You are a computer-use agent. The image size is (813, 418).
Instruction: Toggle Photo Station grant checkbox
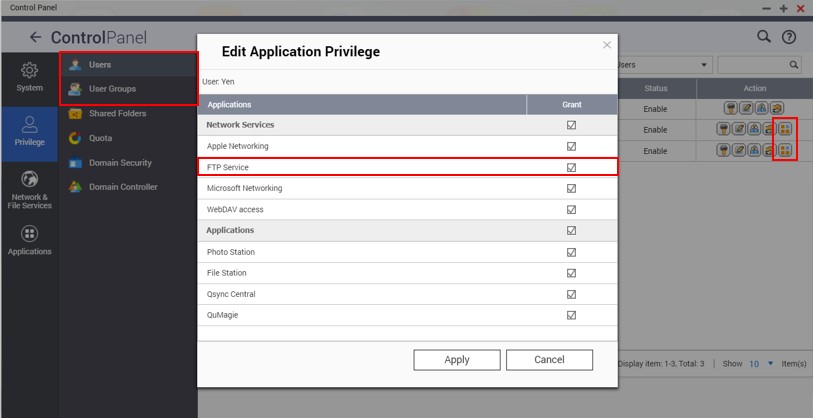click(571, 252)
